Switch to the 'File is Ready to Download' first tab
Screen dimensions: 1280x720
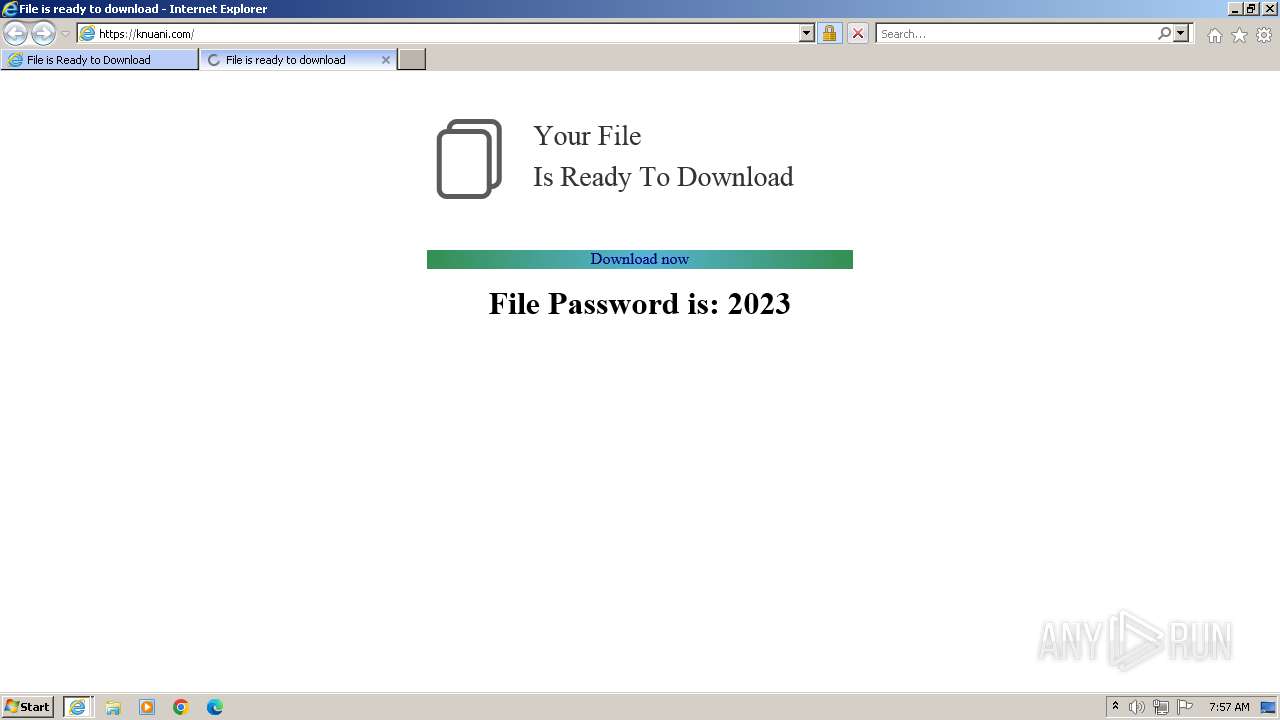pyautogui.click(x=99, y=60)
